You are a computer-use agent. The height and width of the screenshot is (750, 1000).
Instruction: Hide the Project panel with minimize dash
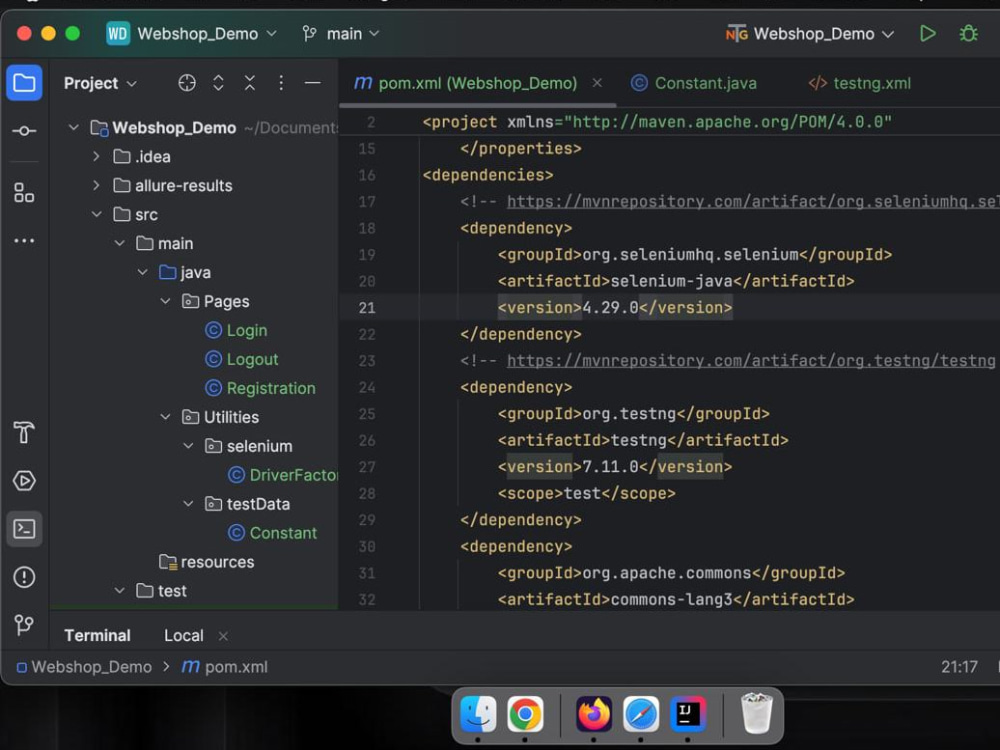tap(312, 83)
